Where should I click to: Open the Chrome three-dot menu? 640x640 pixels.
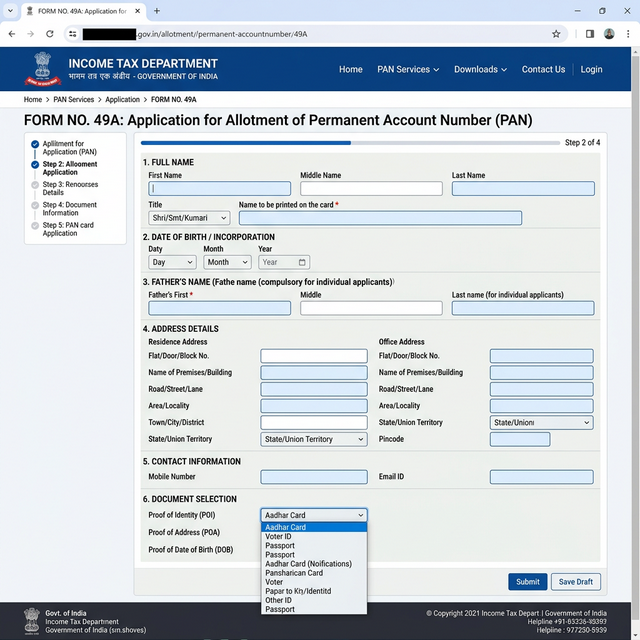628,34
